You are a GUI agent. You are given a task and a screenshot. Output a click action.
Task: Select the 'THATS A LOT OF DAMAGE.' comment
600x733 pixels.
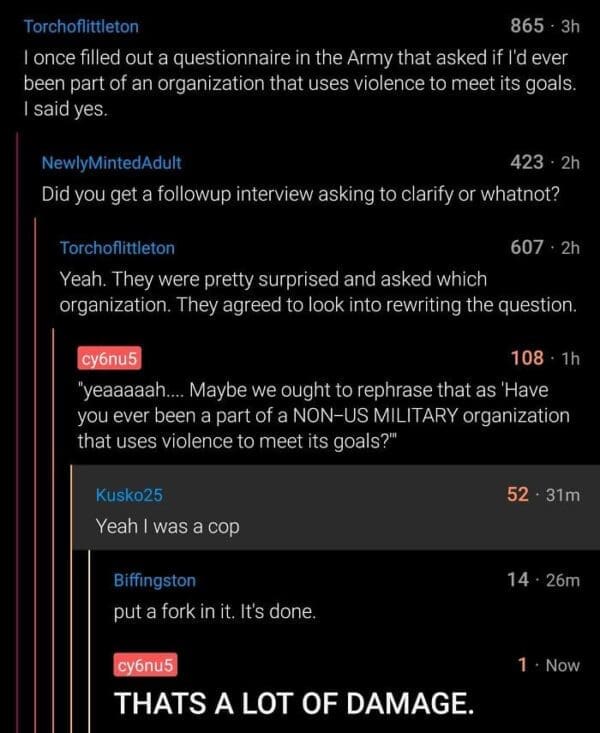tap(294, 703)
